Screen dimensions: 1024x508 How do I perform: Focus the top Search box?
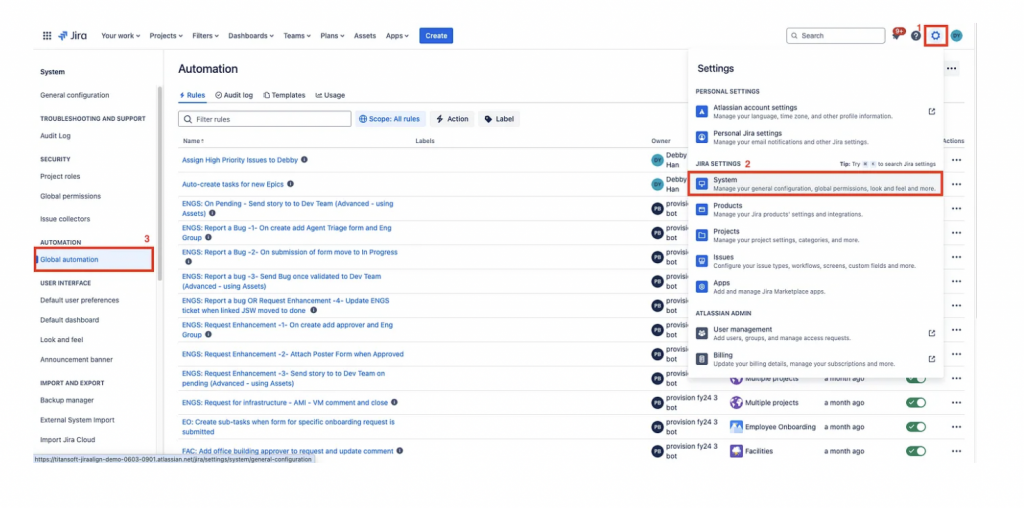(x=835, y=36)
